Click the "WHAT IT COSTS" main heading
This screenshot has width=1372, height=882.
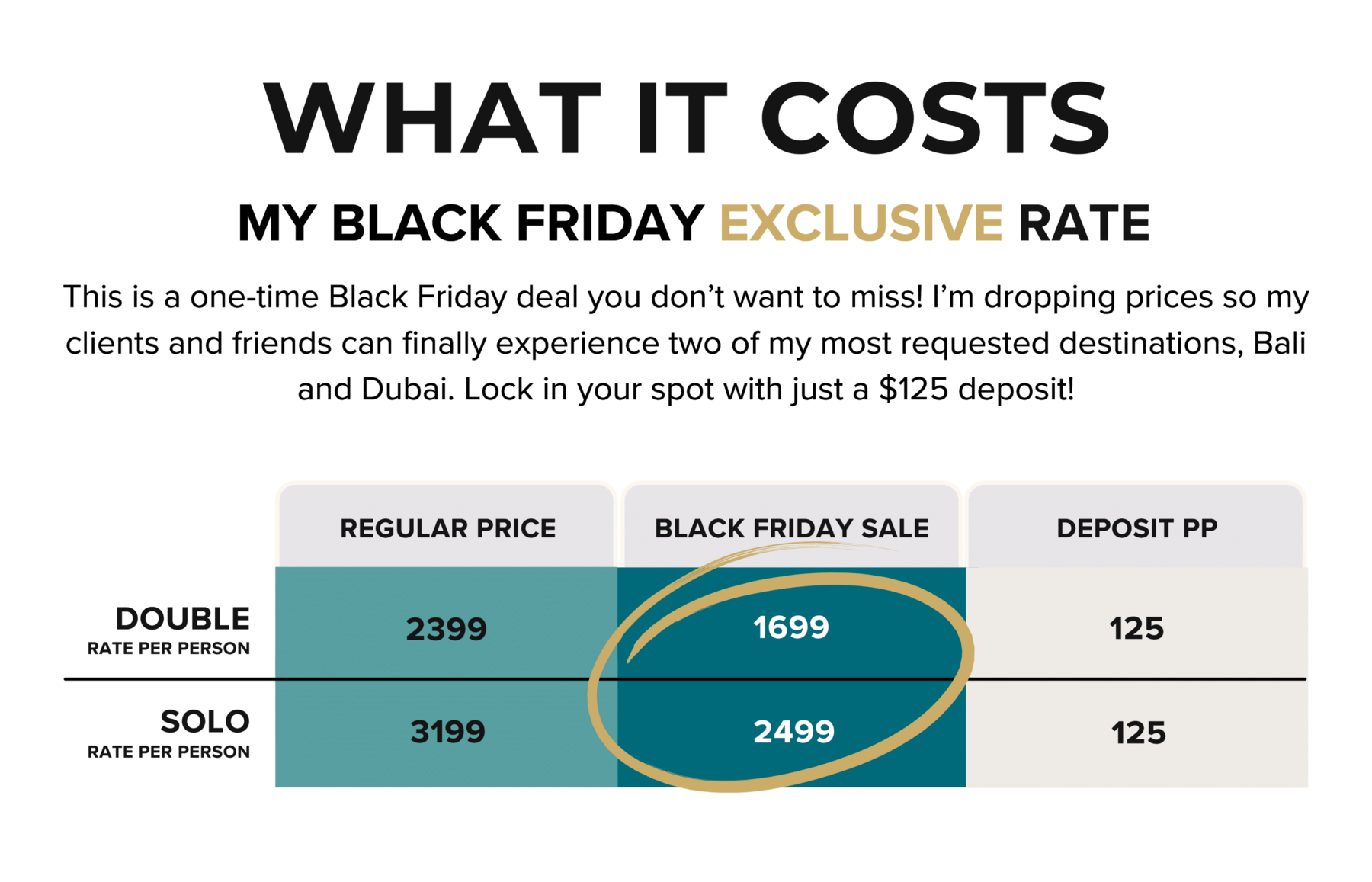[x=686, y=119]
